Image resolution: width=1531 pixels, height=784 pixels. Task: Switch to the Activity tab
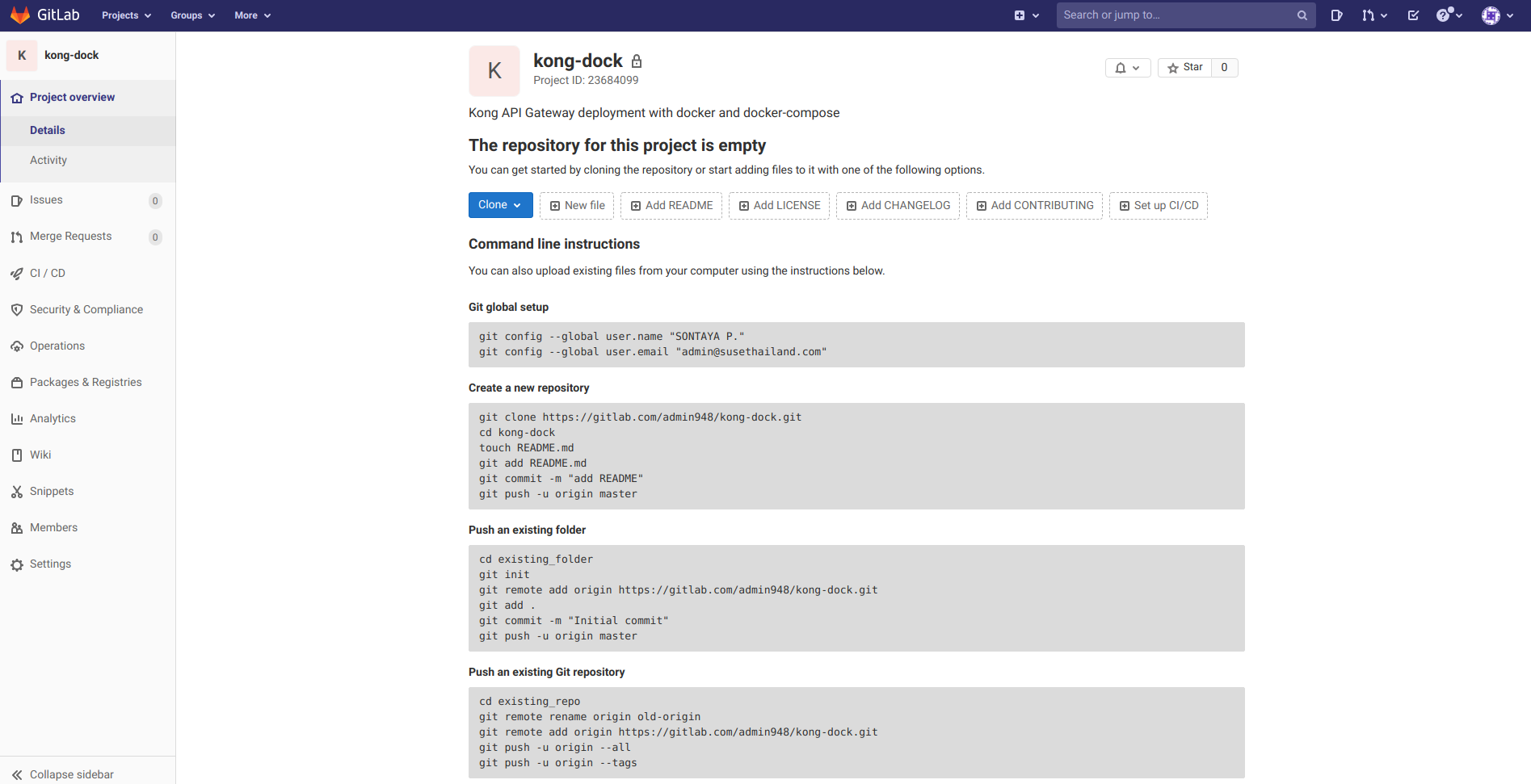[x=48, y=160]
